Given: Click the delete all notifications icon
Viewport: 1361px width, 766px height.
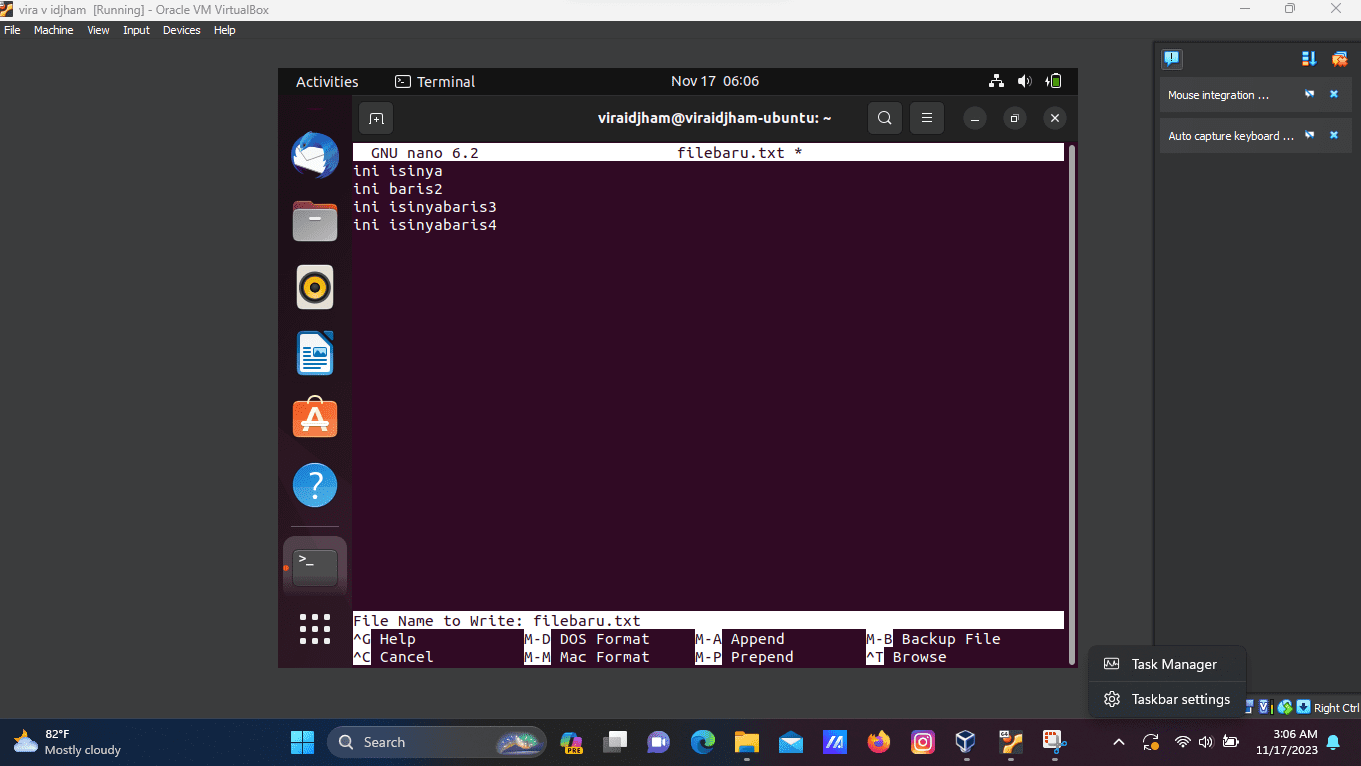Looking at the screenshot, I should pyautogui.click(x=1338, y=59).
